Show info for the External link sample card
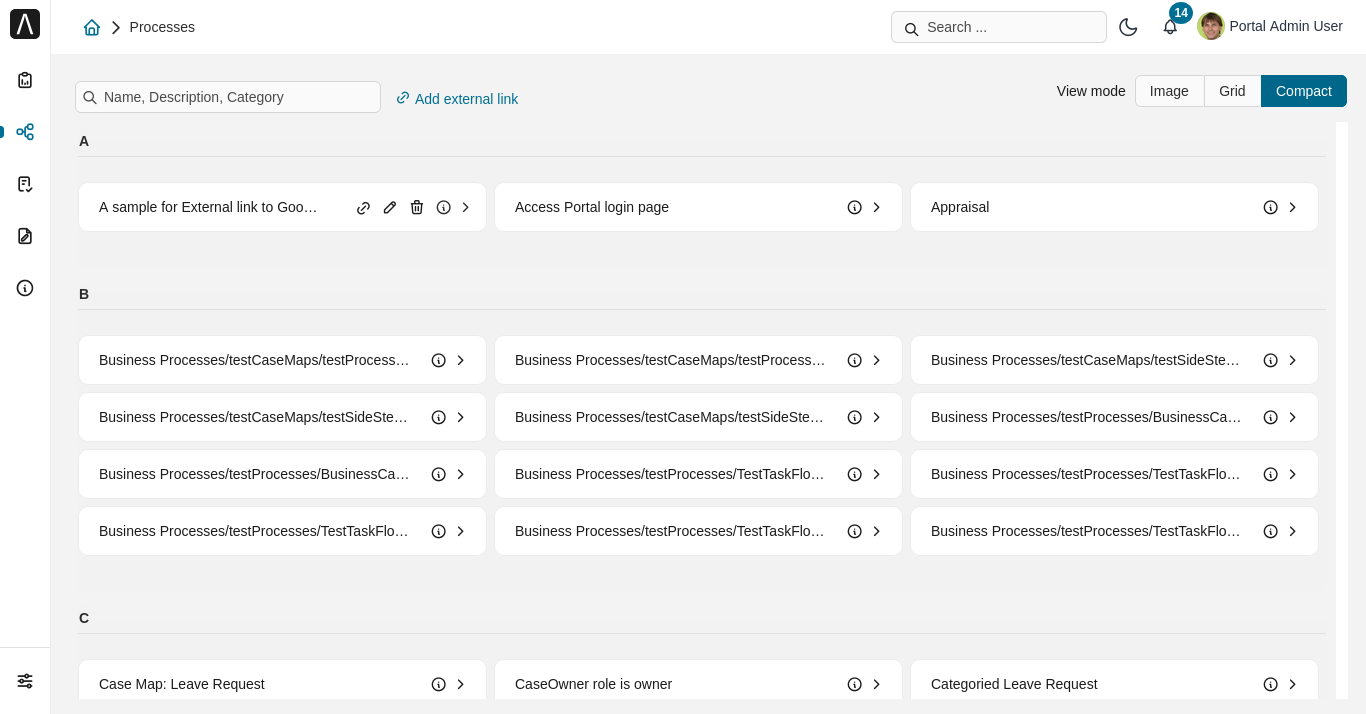Image resolution: width=1366 pixels, height=714 pixels. (444, 207)
